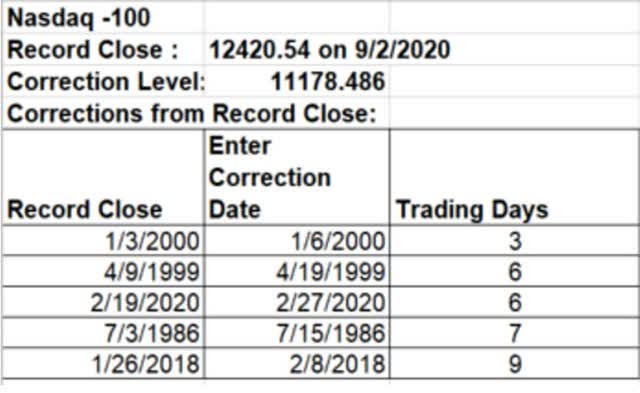Click the 2/19/2020 record close cell
The width and height of the screenshot is (640, 393).
point(103,302)
